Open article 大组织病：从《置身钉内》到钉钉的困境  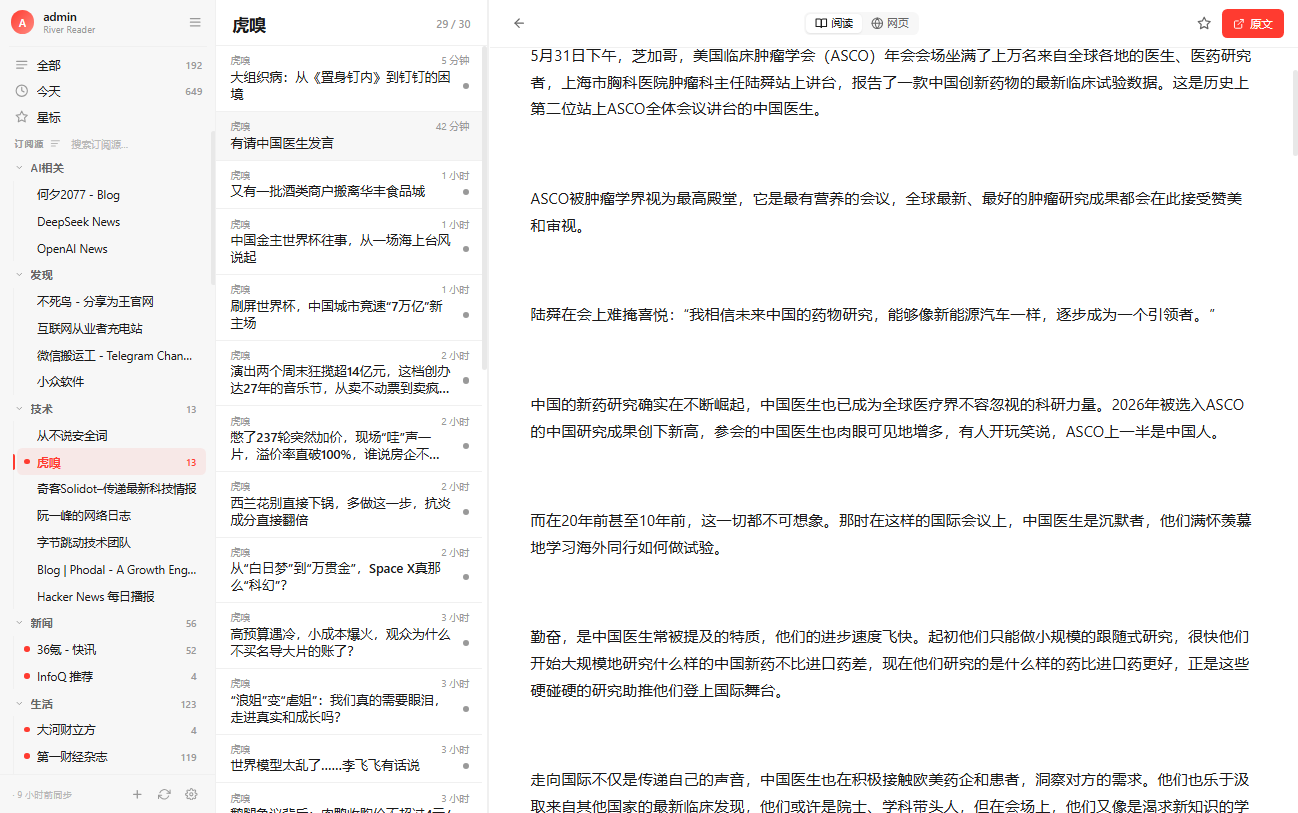348,78
